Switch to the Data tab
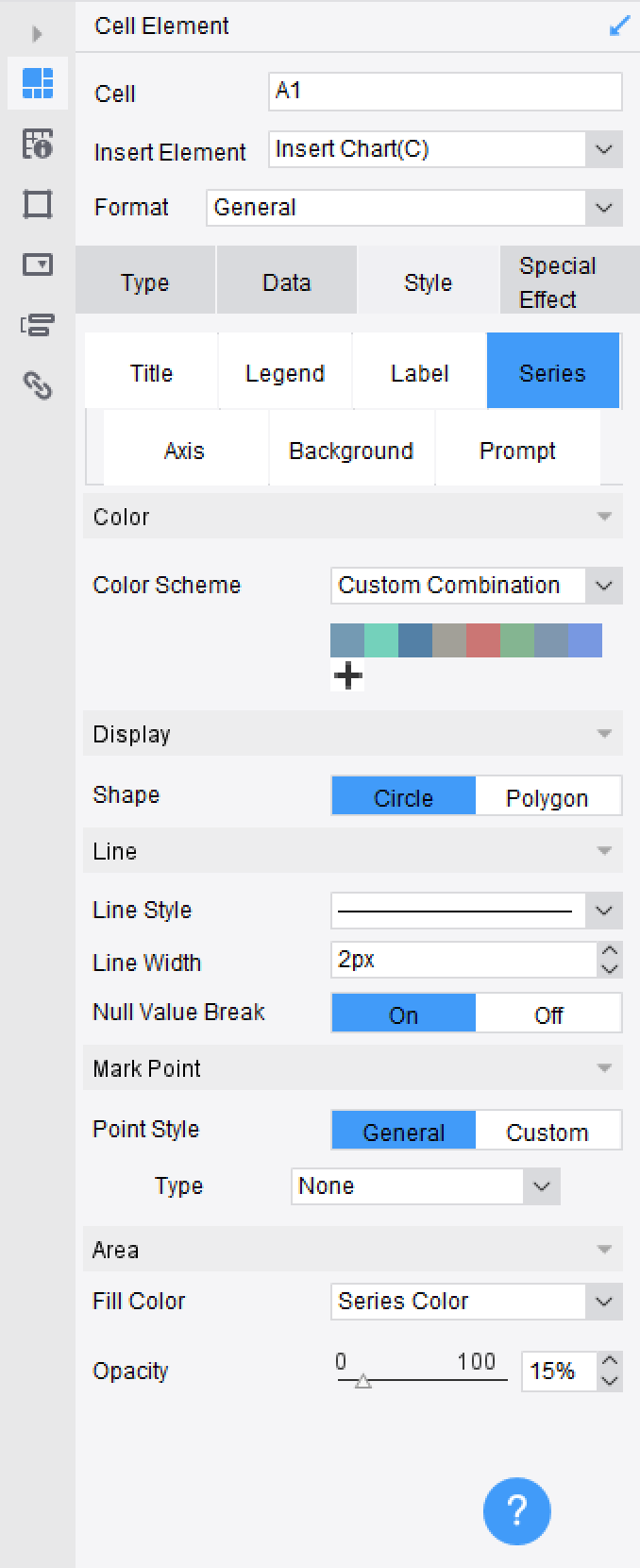640x1568 pixels. (x=286, y=282)
